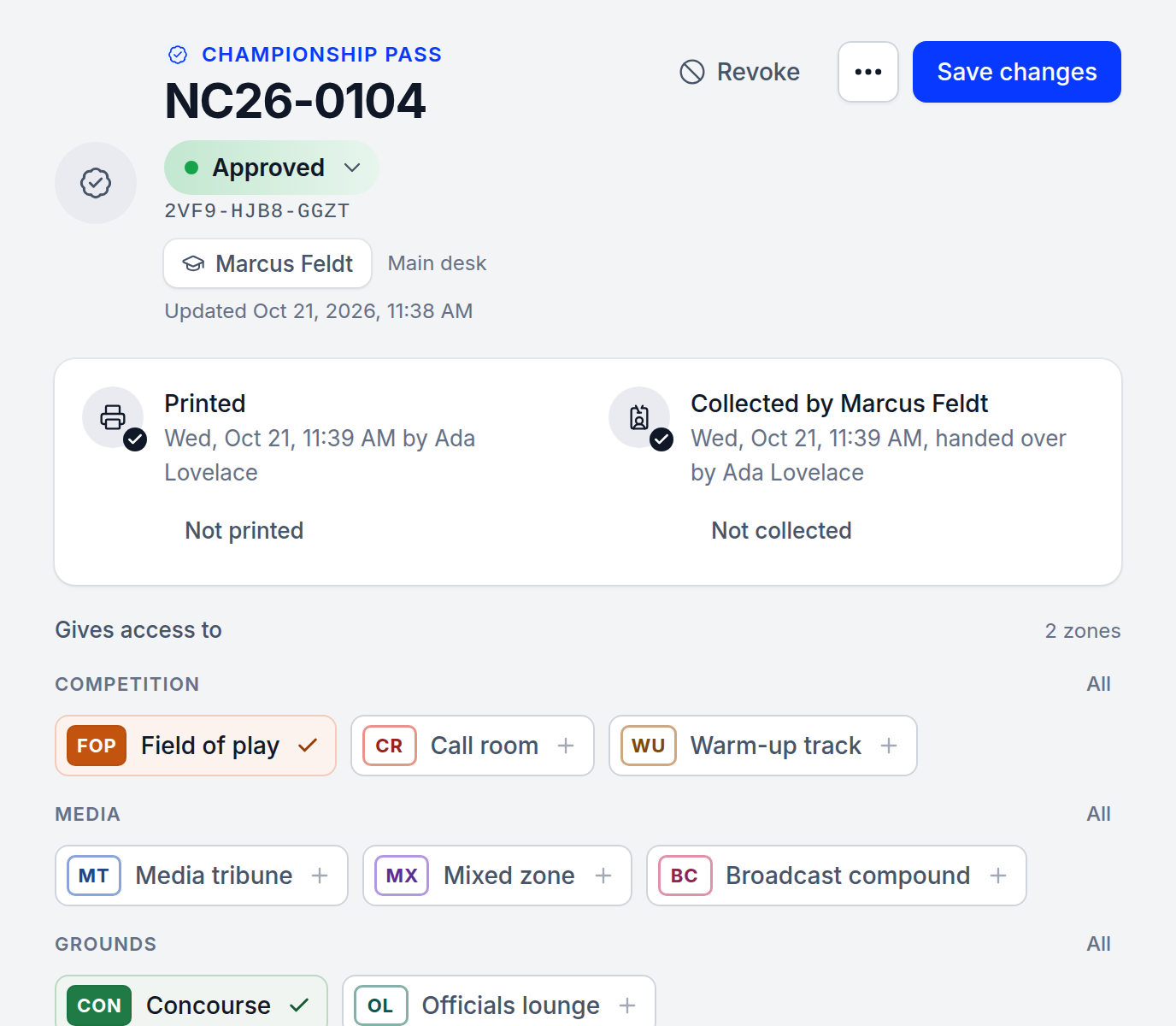Open the Approved status dropdown
This screenshot has width=1176, height=1026.
point(271,168)
